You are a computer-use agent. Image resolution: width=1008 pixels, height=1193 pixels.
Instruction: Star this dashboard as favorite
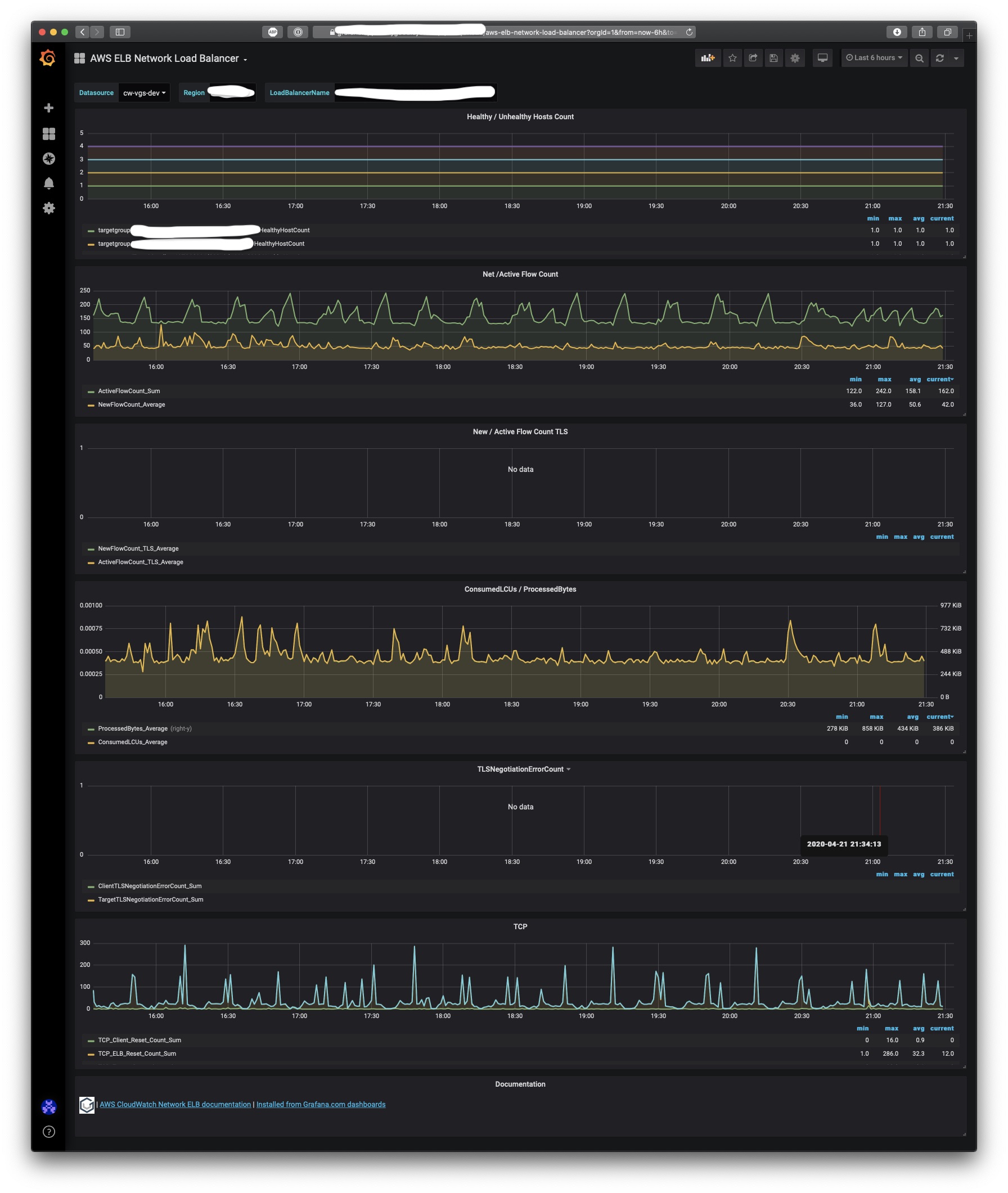732,58
